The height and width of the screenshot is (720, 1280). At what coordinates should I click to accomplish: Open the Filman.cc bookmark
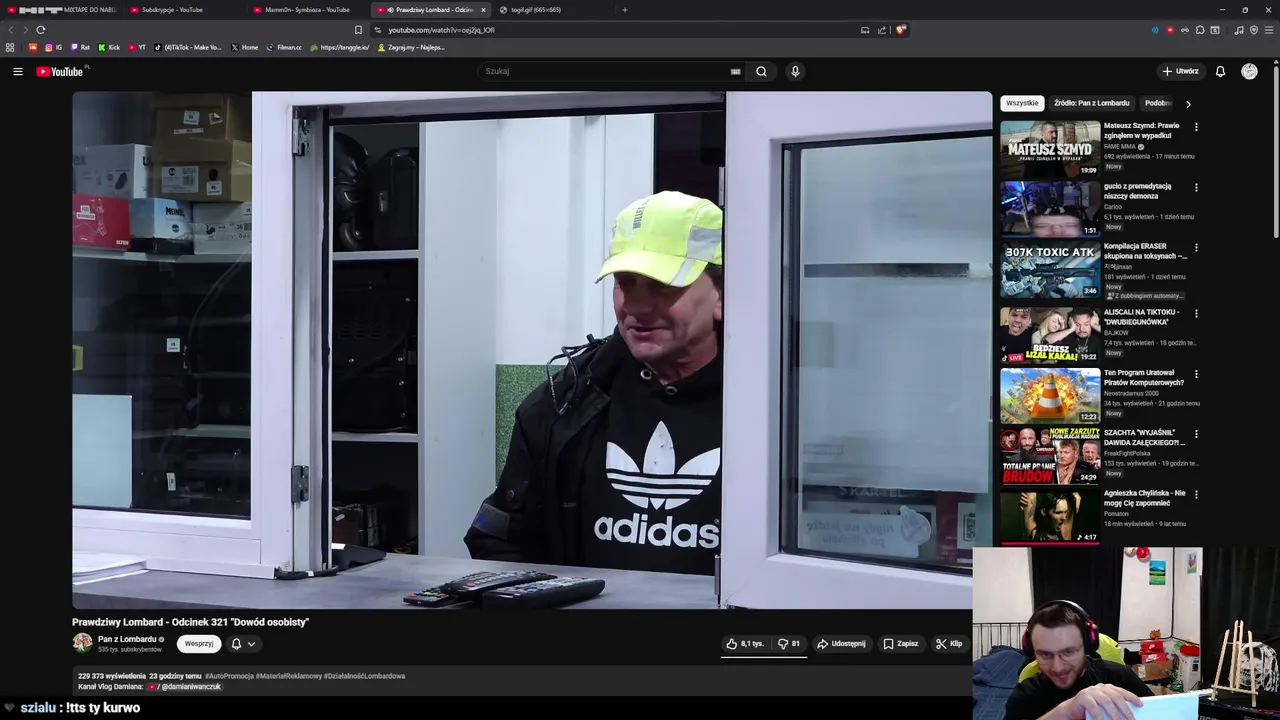[x=284, y=47]
